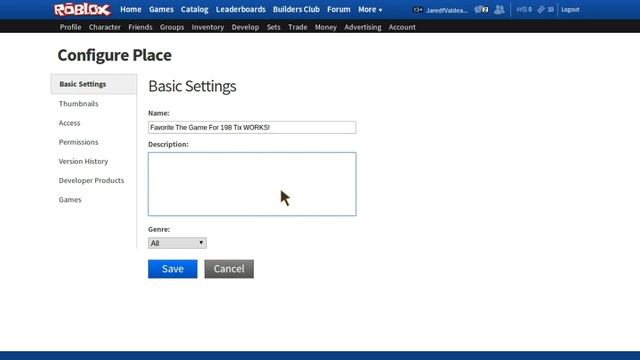The height and width of the screenshot is (360, 640).
Task: Log out using the Logout link
Action: (570, 9)
